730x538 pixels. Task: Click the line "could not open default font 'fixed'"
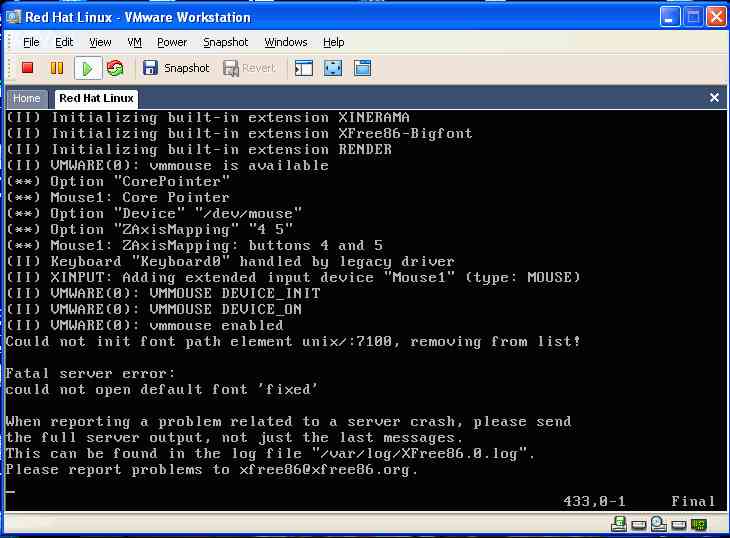(162, 390)
